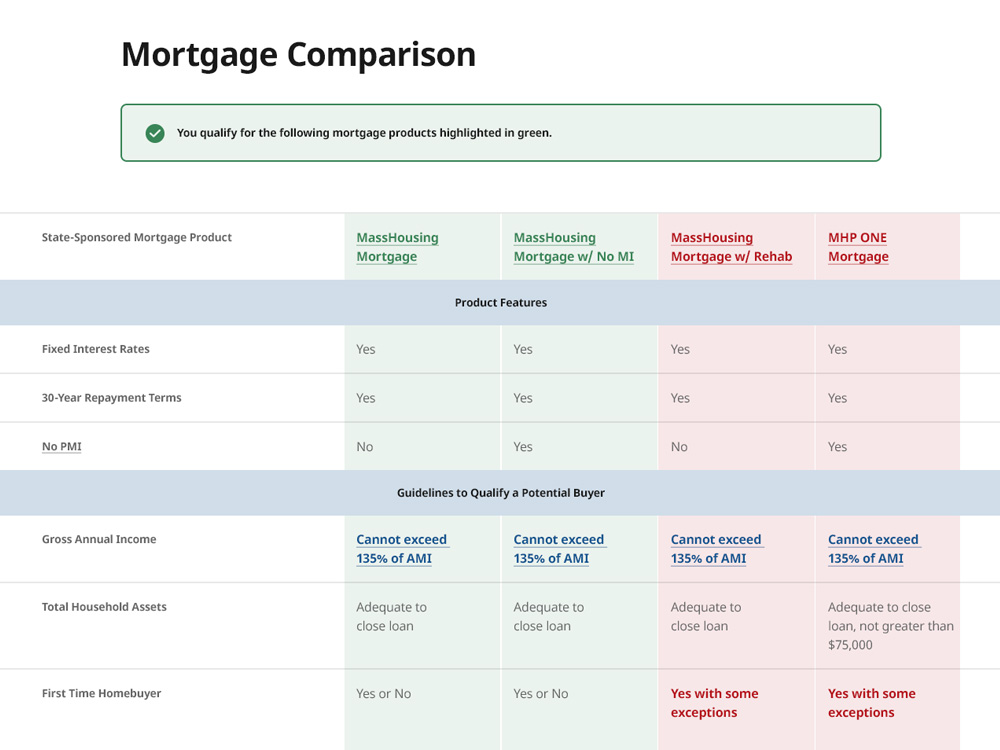1000x750 pixels.
Task: Open the MassHousing Mortgage product link
Action: coord(397,247)
